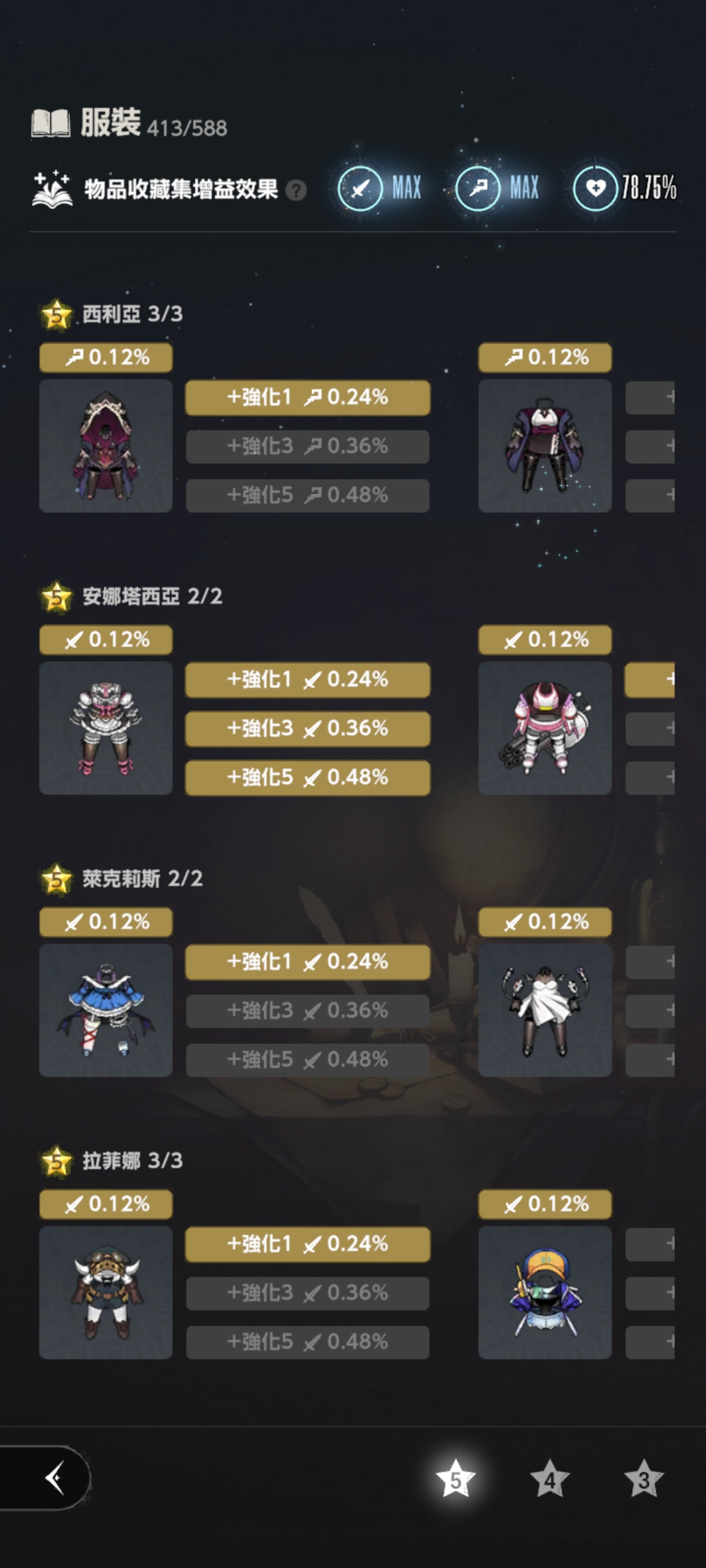Image resolution: width=706 pixels, height=1568 pixels.
Task: Tap 拉菲娜's greyed +強化5 0.48% bar
Action: 308,1342
